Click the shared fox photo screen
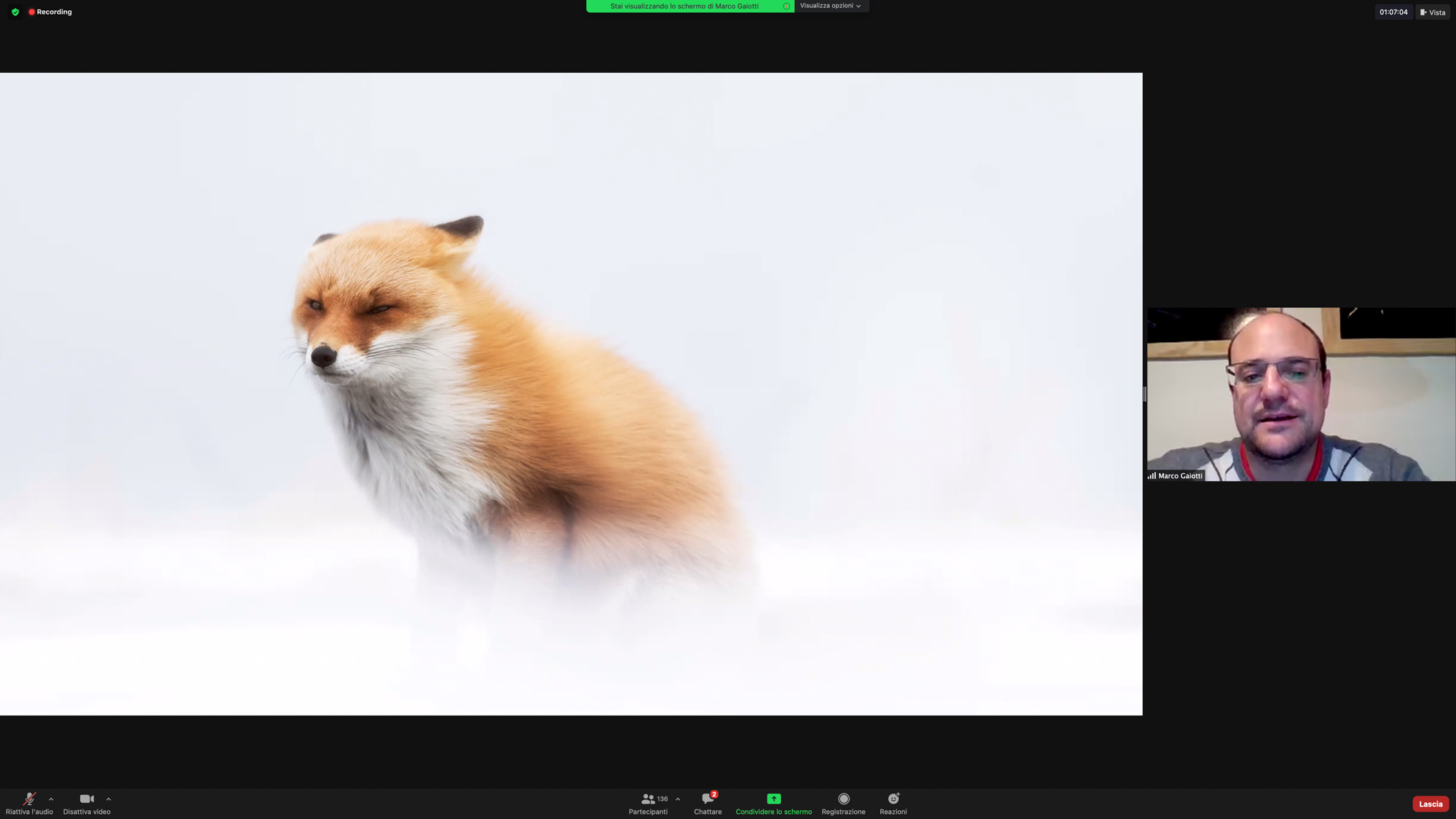This screenshot has height=819, width=1456. click(571, 394)
